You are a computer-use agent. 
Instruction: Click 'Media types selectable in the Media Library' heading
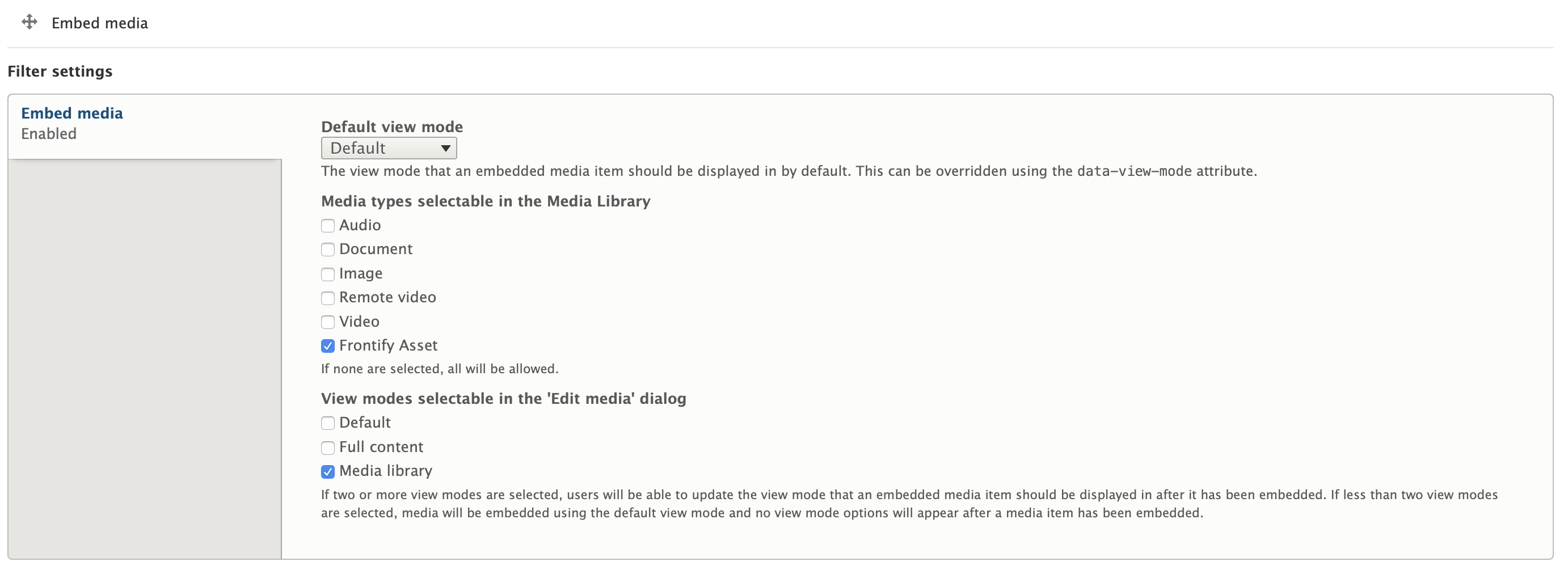pyautogui.click(x=485, y=201)
